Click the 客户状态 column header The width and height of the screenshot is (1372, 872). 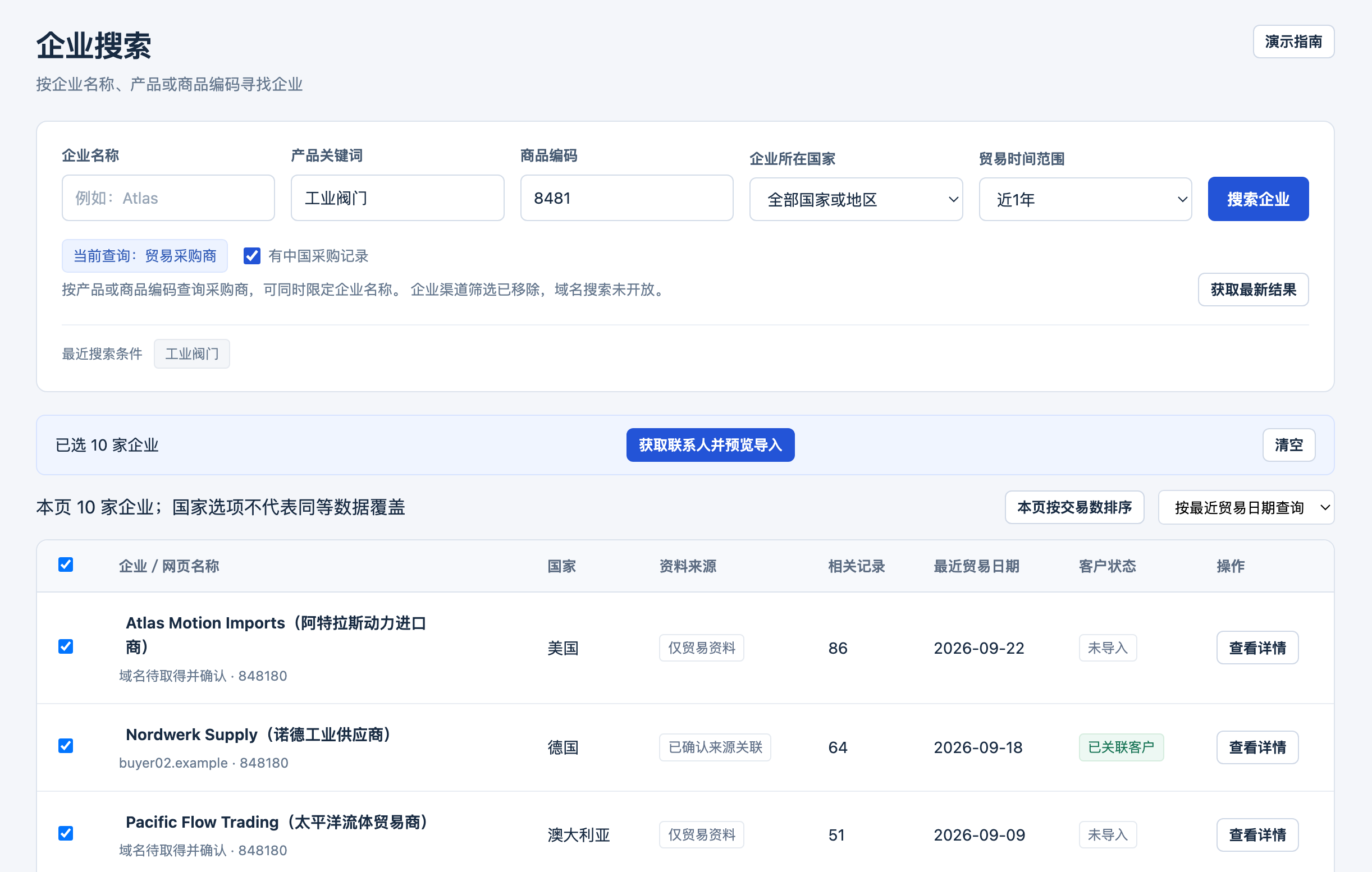click(x=1107, y=566)
